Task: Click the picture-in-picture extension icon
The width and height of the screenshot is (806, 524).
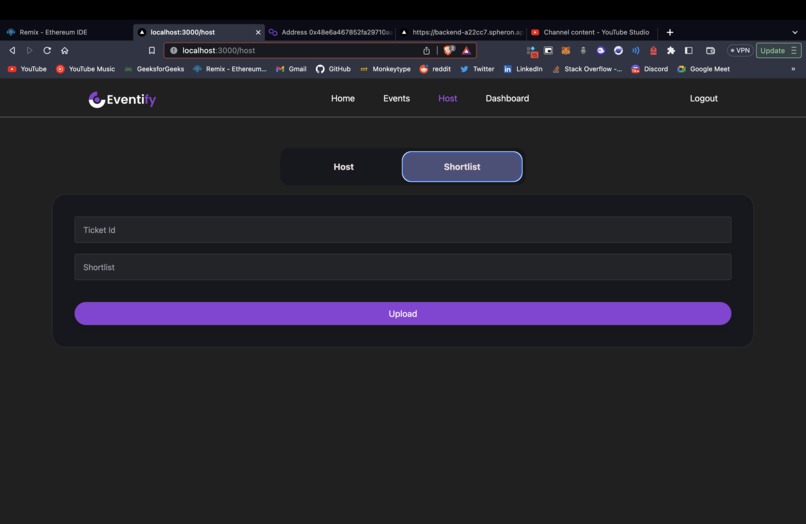Action: point(548,50)
